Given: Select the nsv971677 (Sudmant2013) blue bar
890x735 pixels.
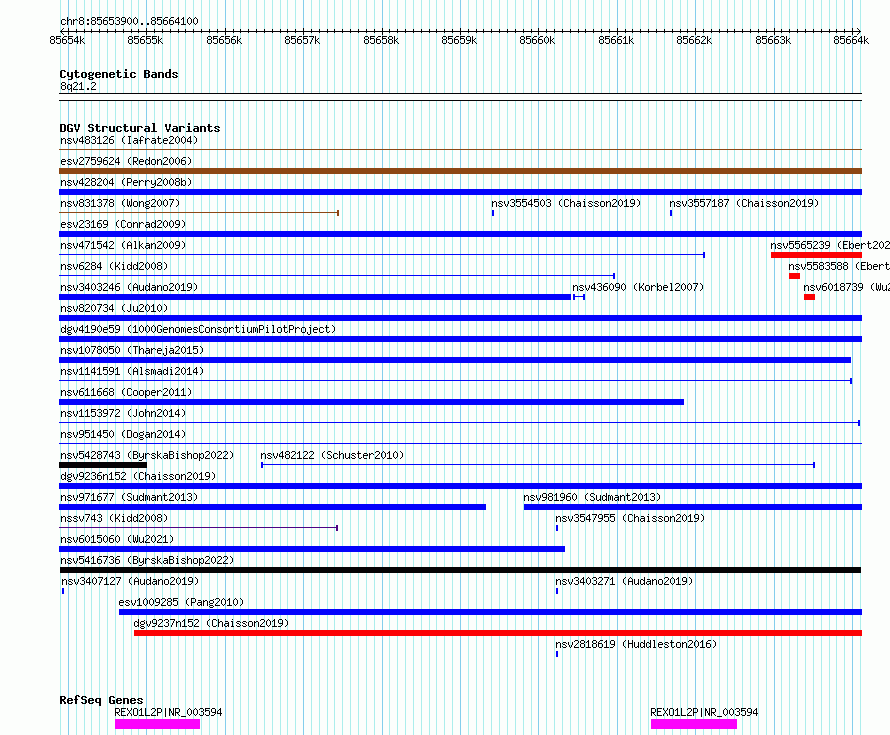Looking at the screenshot, I should 272,507.
